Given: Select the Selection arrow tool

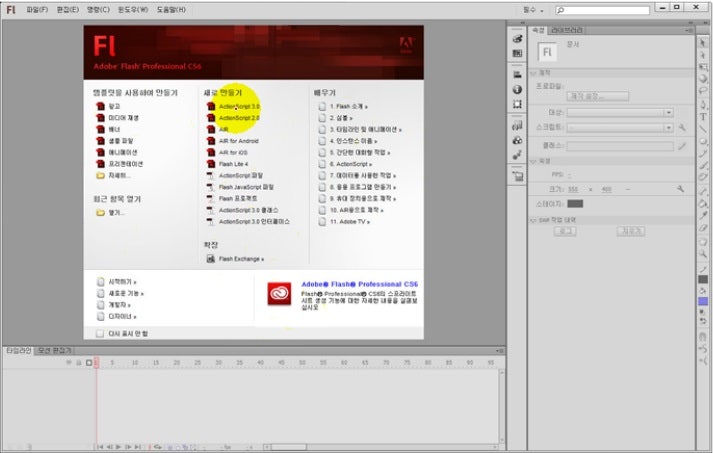Looking at the screenshot, I should [x=703, y=43].
